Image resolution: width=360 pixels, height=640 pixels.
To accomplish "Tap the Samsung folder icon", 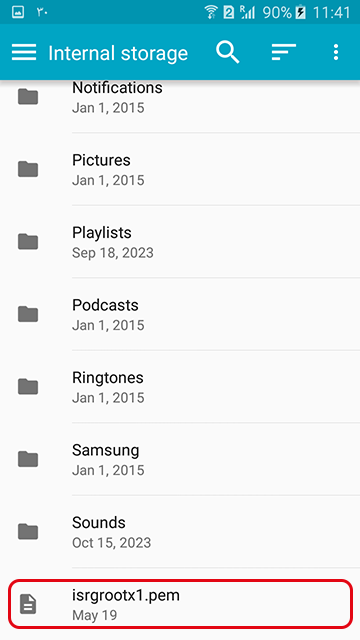I will tap(28, 459).
